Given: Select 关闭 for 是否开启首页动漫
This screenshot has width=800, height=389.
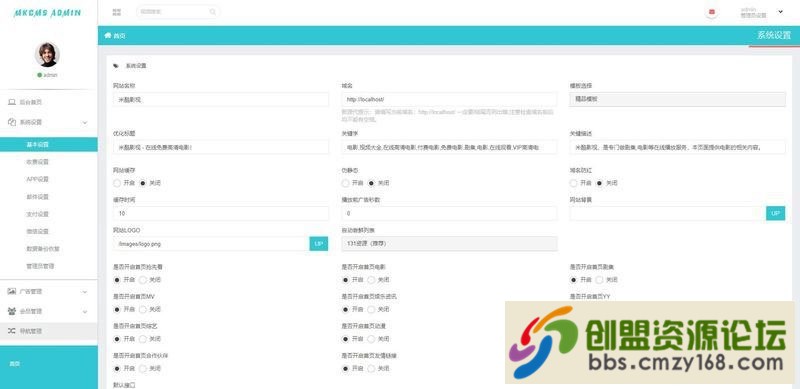Looking at the screenshot, I should coord(371,339).
